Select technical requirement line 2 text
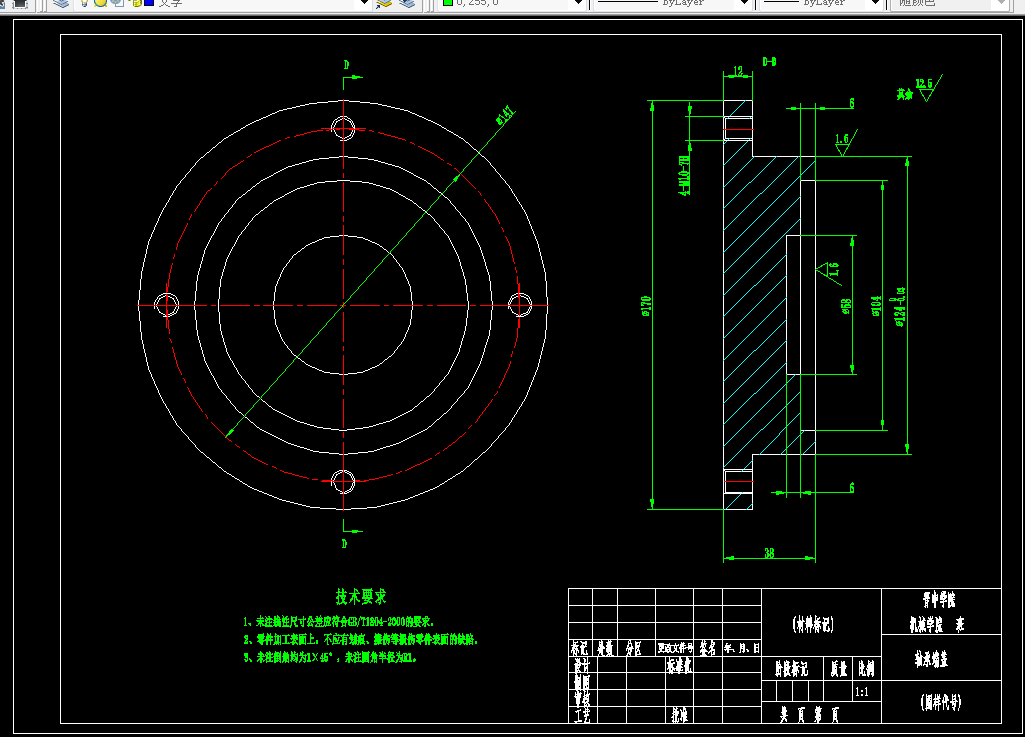The width and height of the screenshot is (1025, 737). pyautogui.click(x=361, y=640)
